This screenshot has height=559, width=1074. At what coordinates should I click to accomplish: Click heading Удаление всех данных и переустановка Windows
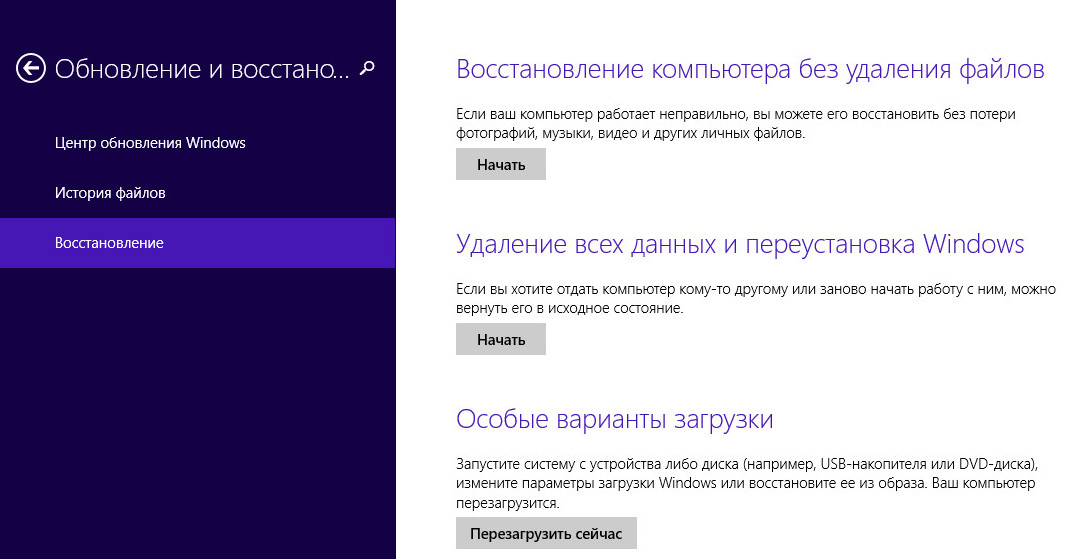740,244
